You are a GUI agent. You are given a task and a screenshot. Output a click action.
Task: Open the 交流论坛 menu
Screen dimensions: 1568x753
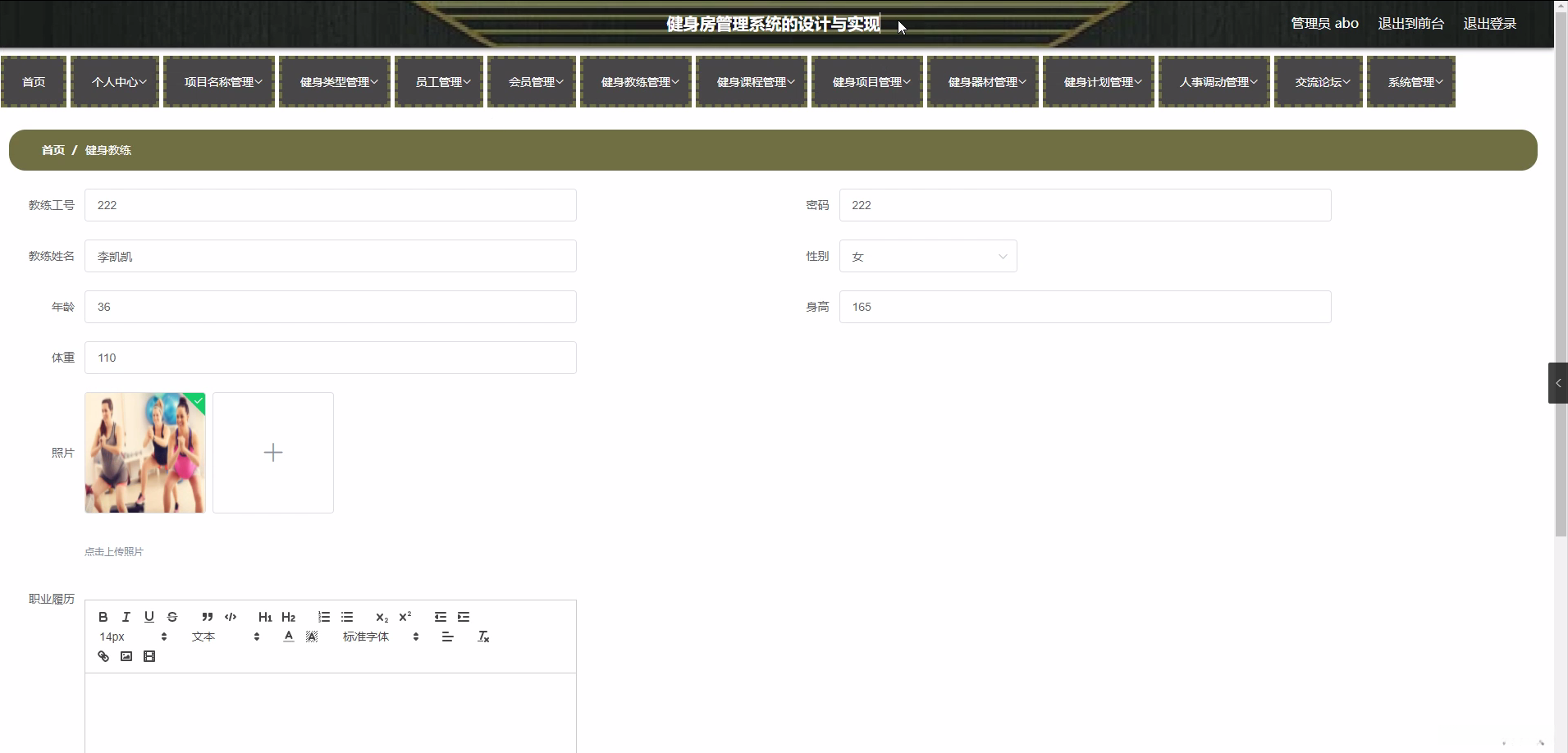1319,82
